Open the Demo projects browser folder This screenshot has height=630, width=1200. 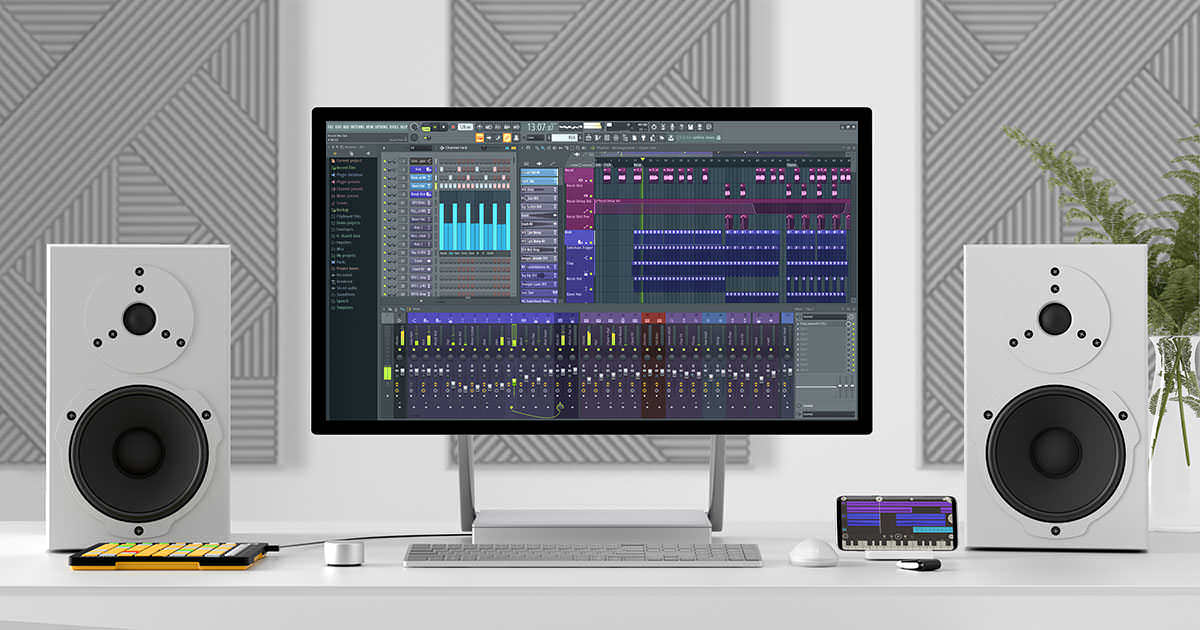[x=347, y=223]
